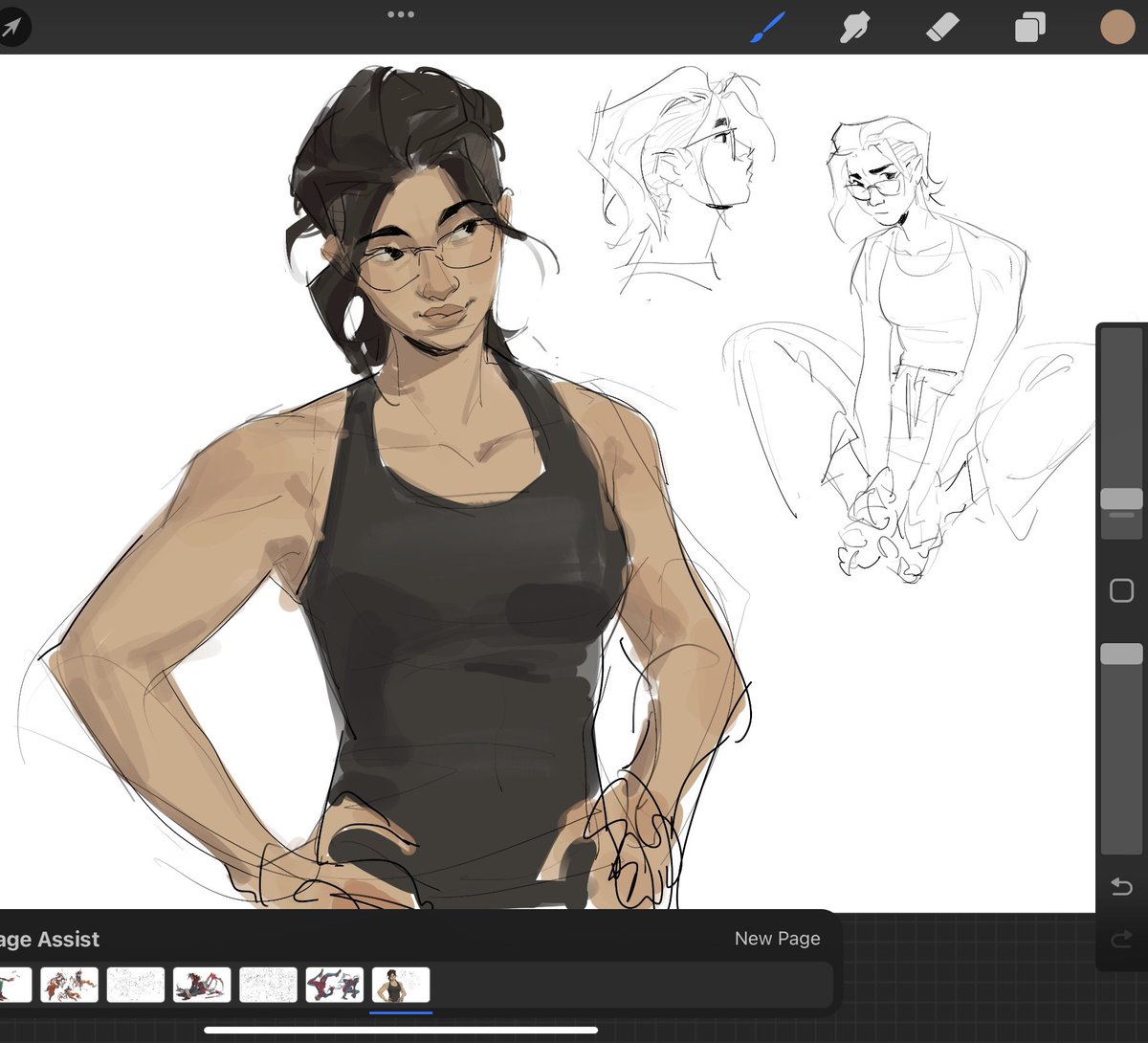This screenshot has height=1043, width=1148.
Task: Tap the square Modify button
Action: 1121,590
